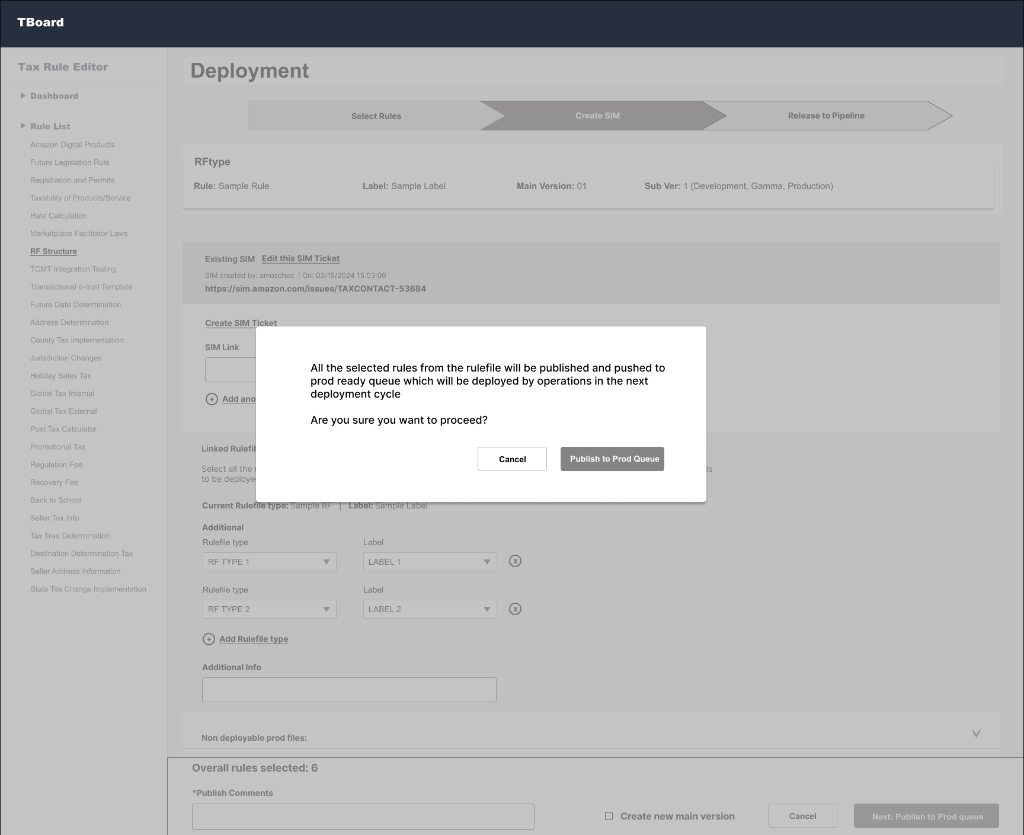Enable the Create new main version checkbox
The image size is (1024, 835).
(609, 816)
